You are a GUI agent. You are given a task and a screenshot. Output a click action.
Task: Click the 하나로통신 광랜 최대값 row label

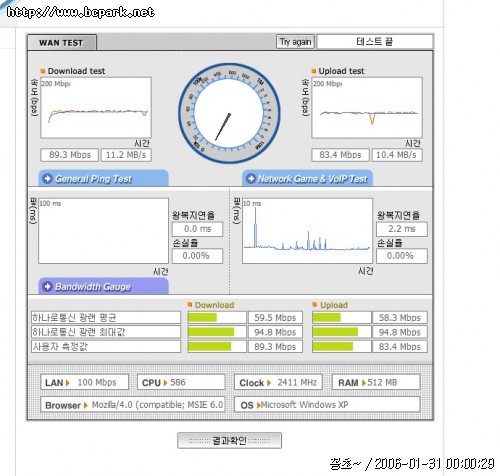click(106, 332)
